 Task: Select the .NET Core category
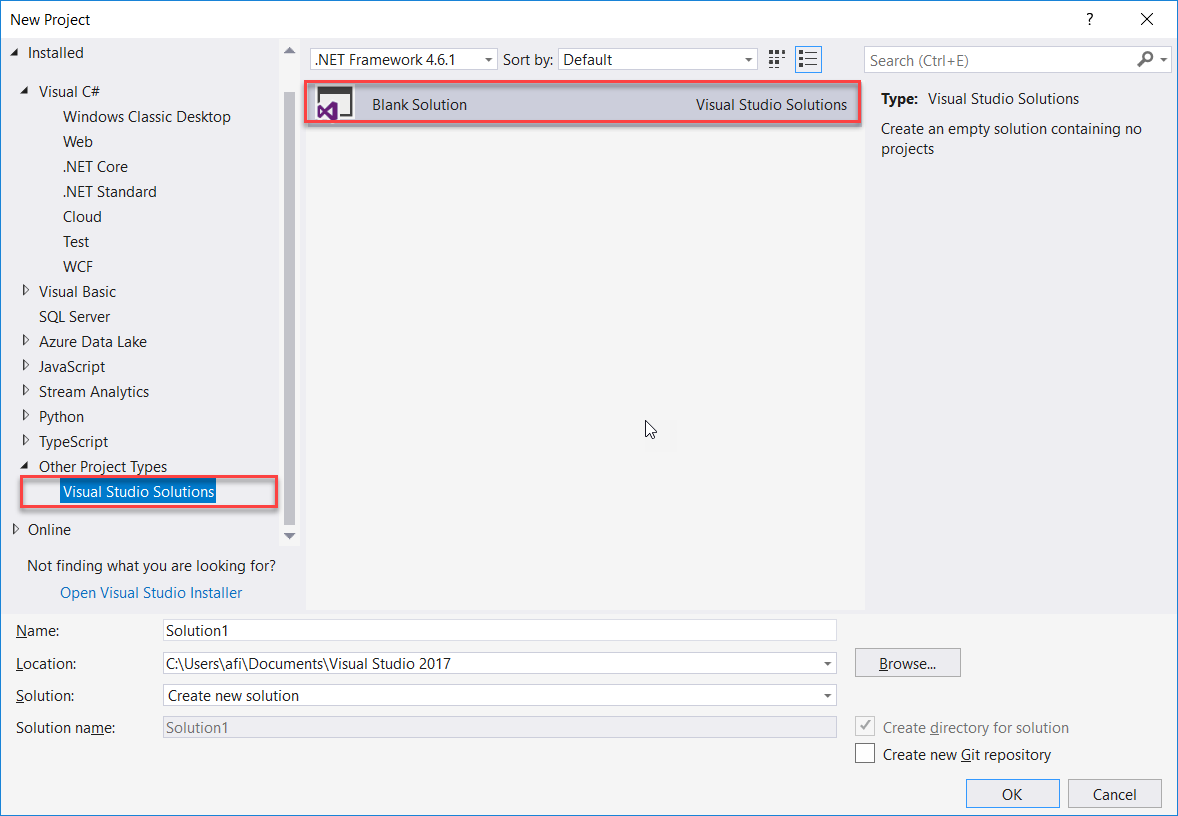tap(95, 167)
